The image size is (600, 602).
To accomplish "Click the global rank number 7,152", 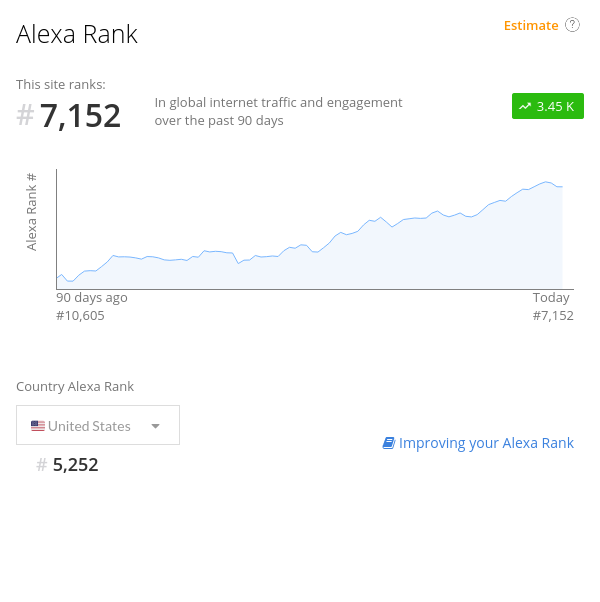I will [x=81, y=116].
